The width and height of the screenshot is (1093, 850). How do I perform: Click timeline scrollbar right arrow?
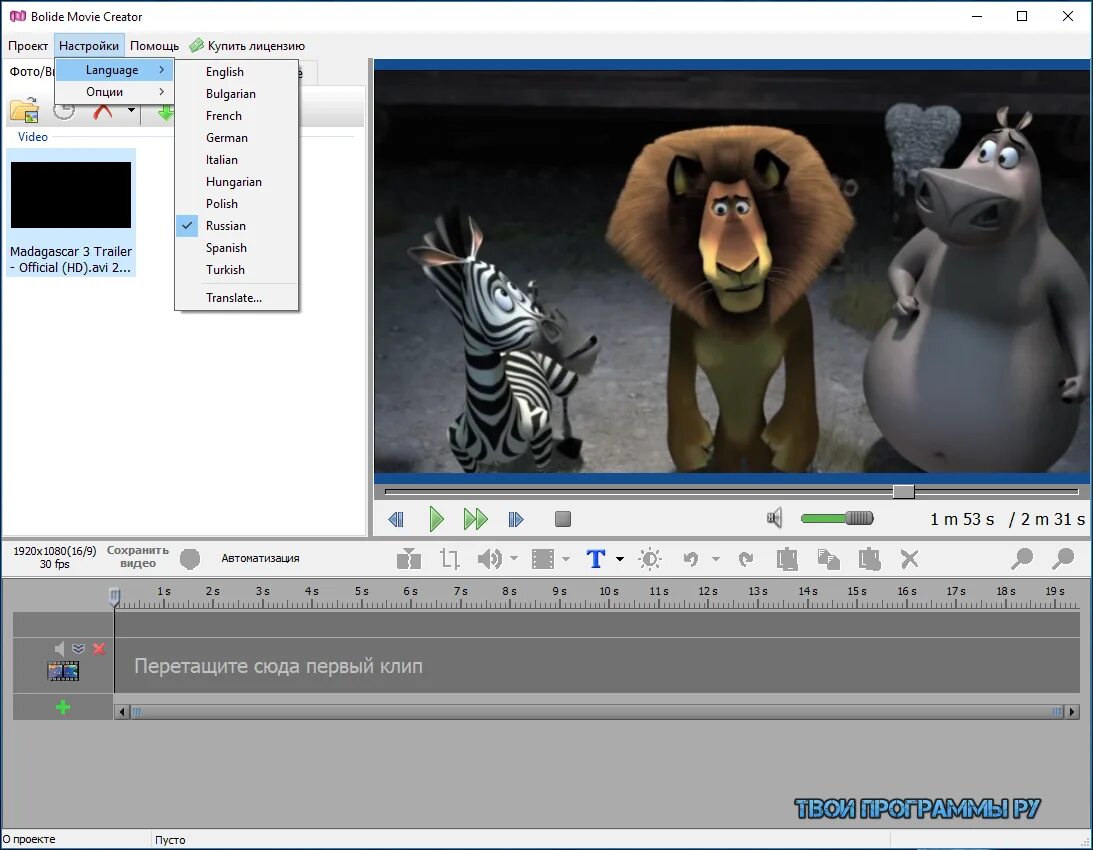pyautogui.click(x=1072, y=712)
